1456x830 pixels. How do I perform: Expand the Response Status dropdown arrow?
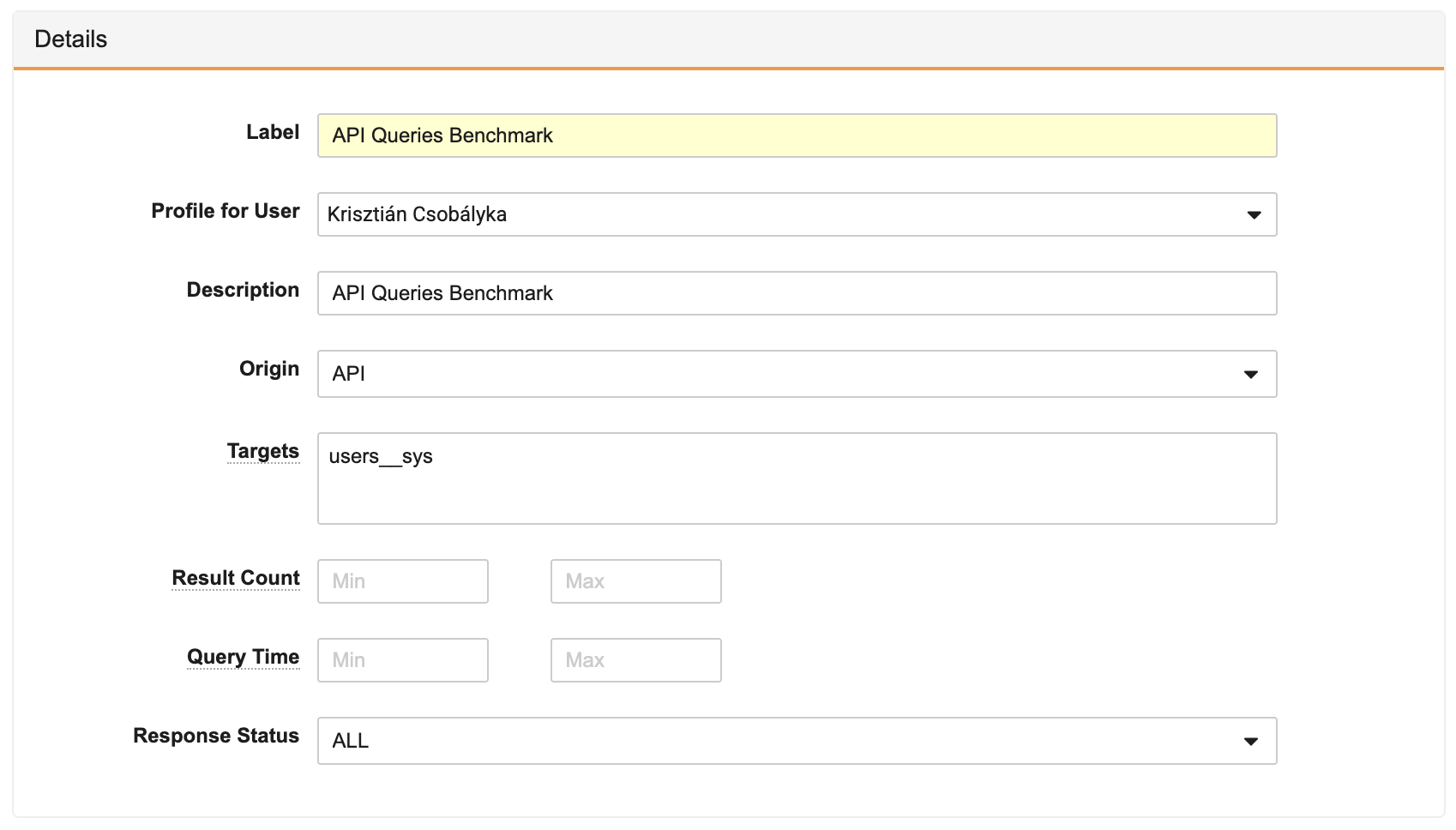pos(1250,741)
